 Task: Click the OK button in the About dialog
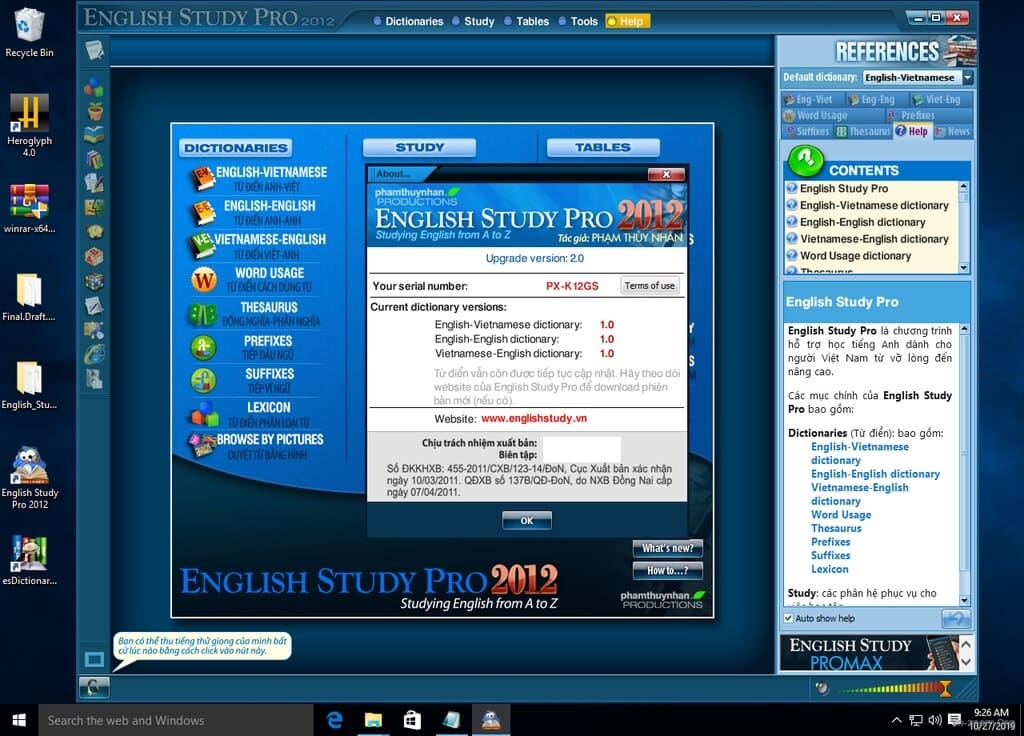point(526,520)
